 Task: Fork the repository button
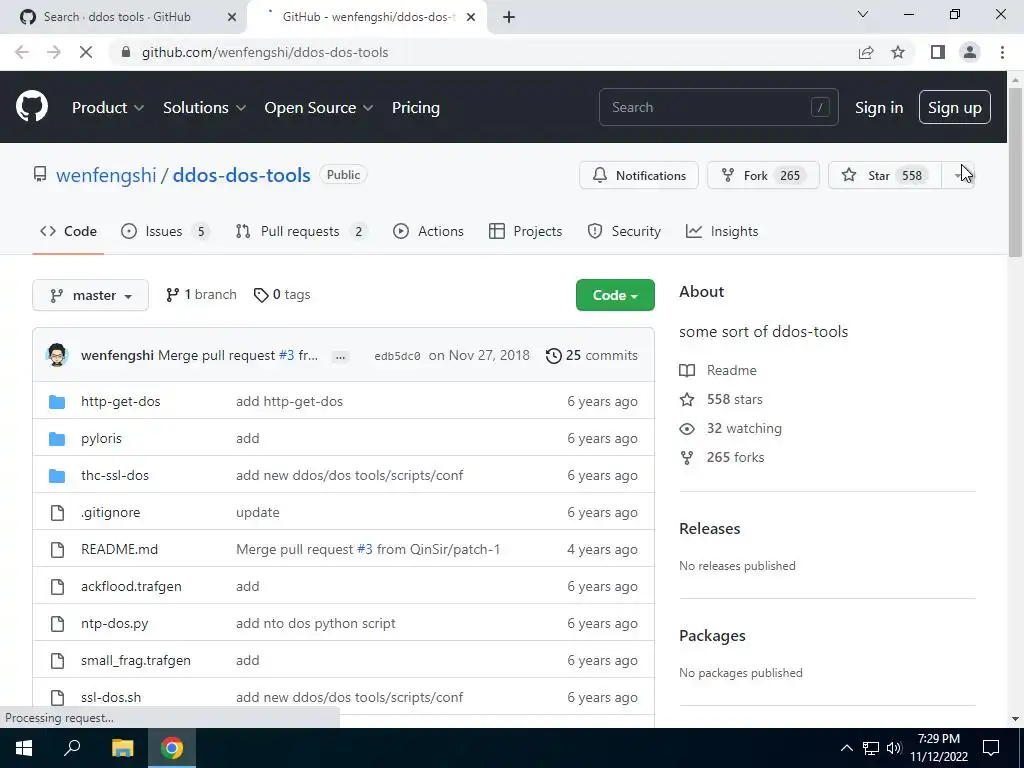coord(763,175)
